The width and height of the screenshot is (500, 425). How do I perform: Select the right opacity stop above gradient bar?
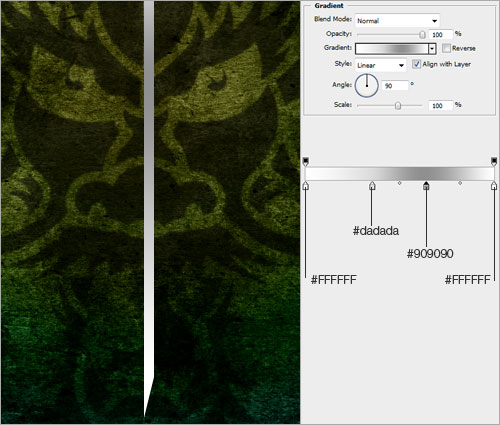494,162
